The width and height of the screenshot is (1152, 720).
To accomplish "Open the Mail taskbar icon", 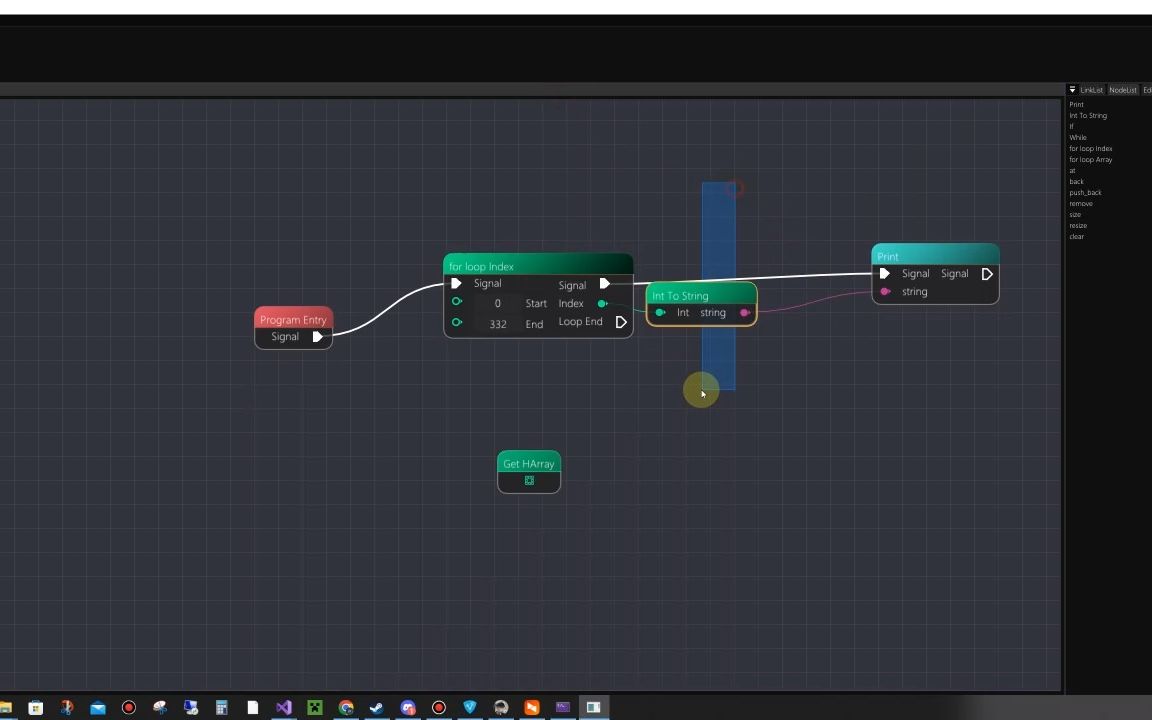I will 98,708.
